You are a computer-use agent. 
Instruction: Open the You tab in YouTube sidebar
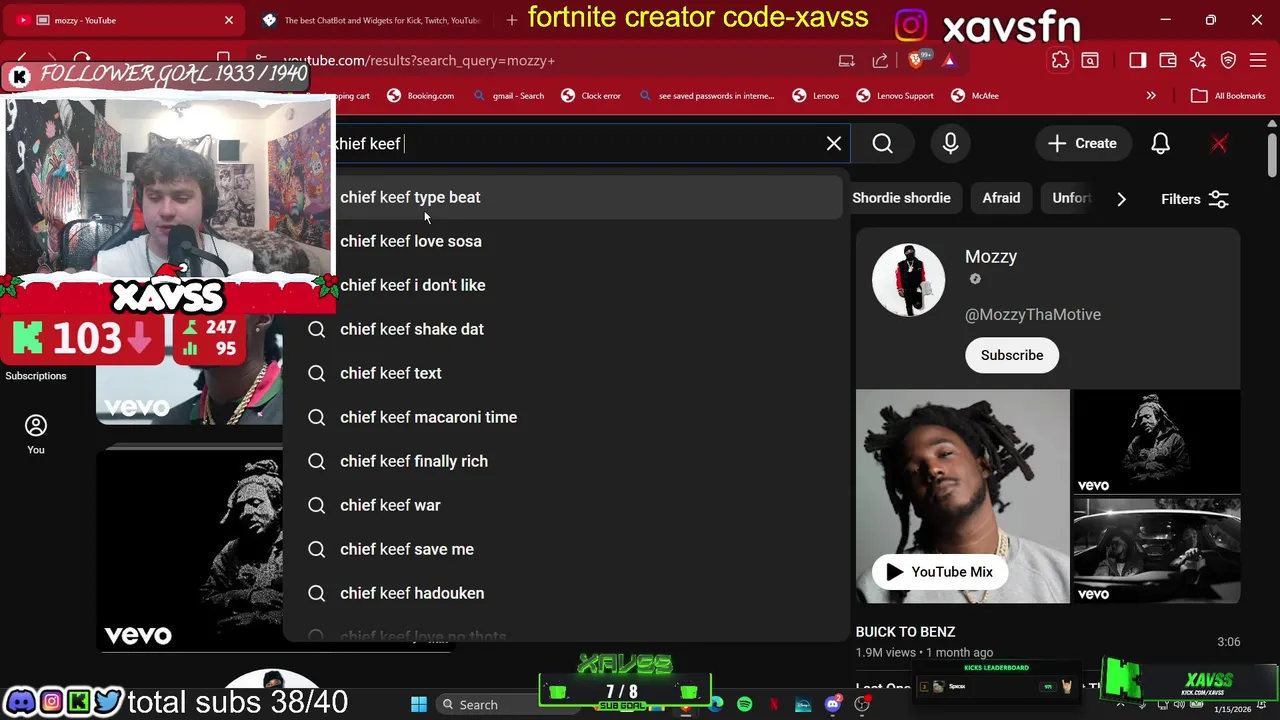[x=36, y=435]
